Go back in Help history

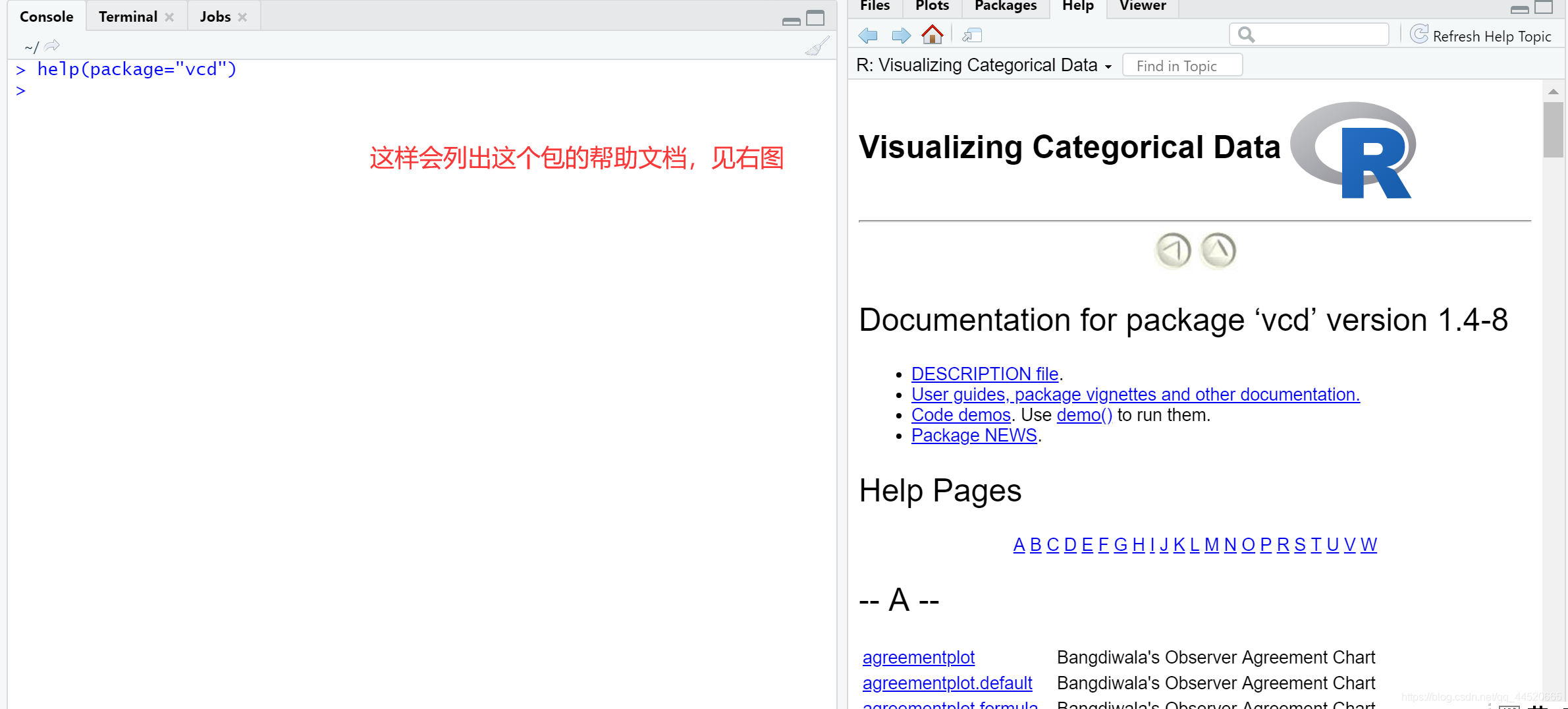(x=868, y=36)
